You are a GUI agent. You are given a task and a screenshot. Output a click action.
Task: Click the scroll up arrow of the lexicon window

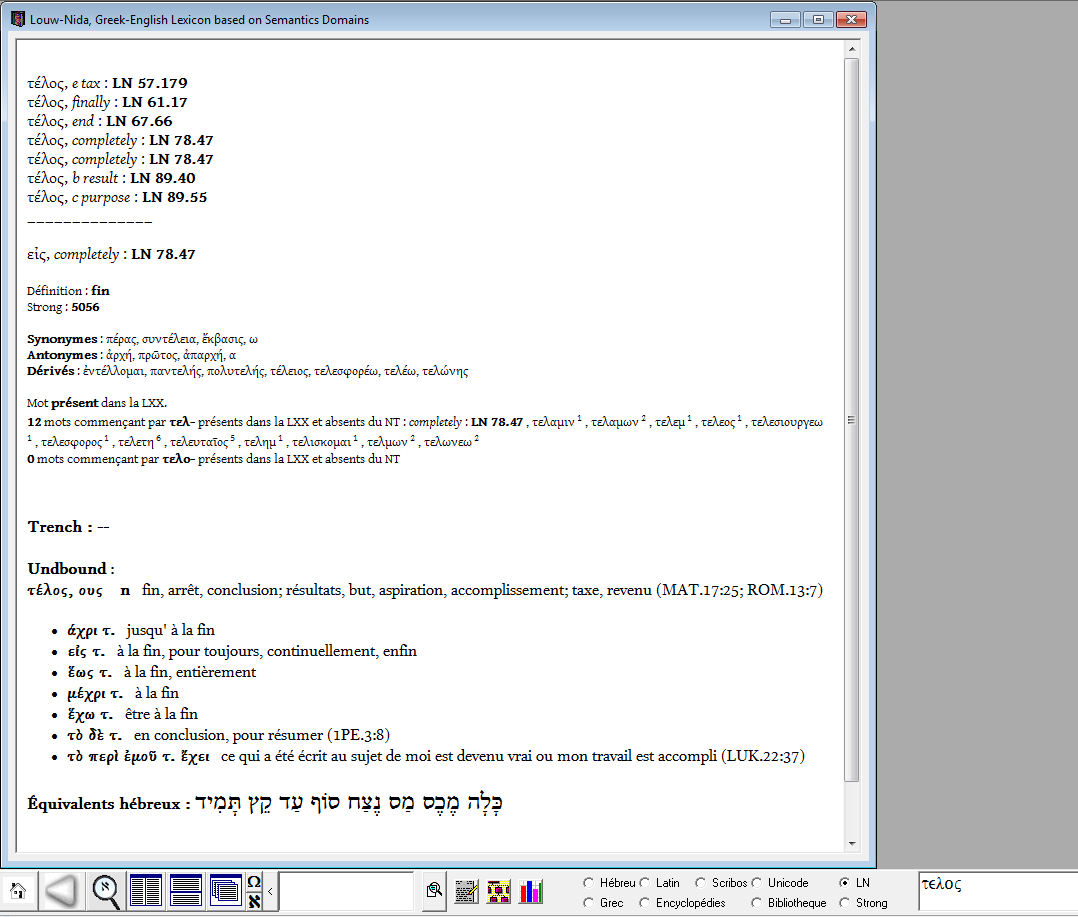pos(852,49)
